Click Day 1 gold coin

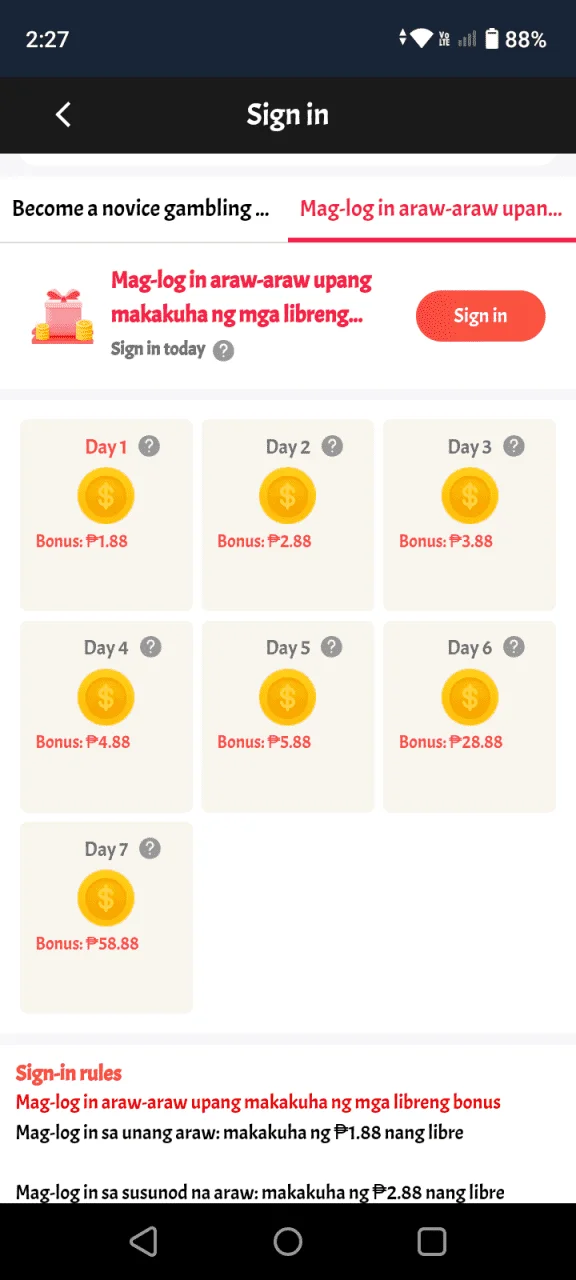click(x=106, y=496)
